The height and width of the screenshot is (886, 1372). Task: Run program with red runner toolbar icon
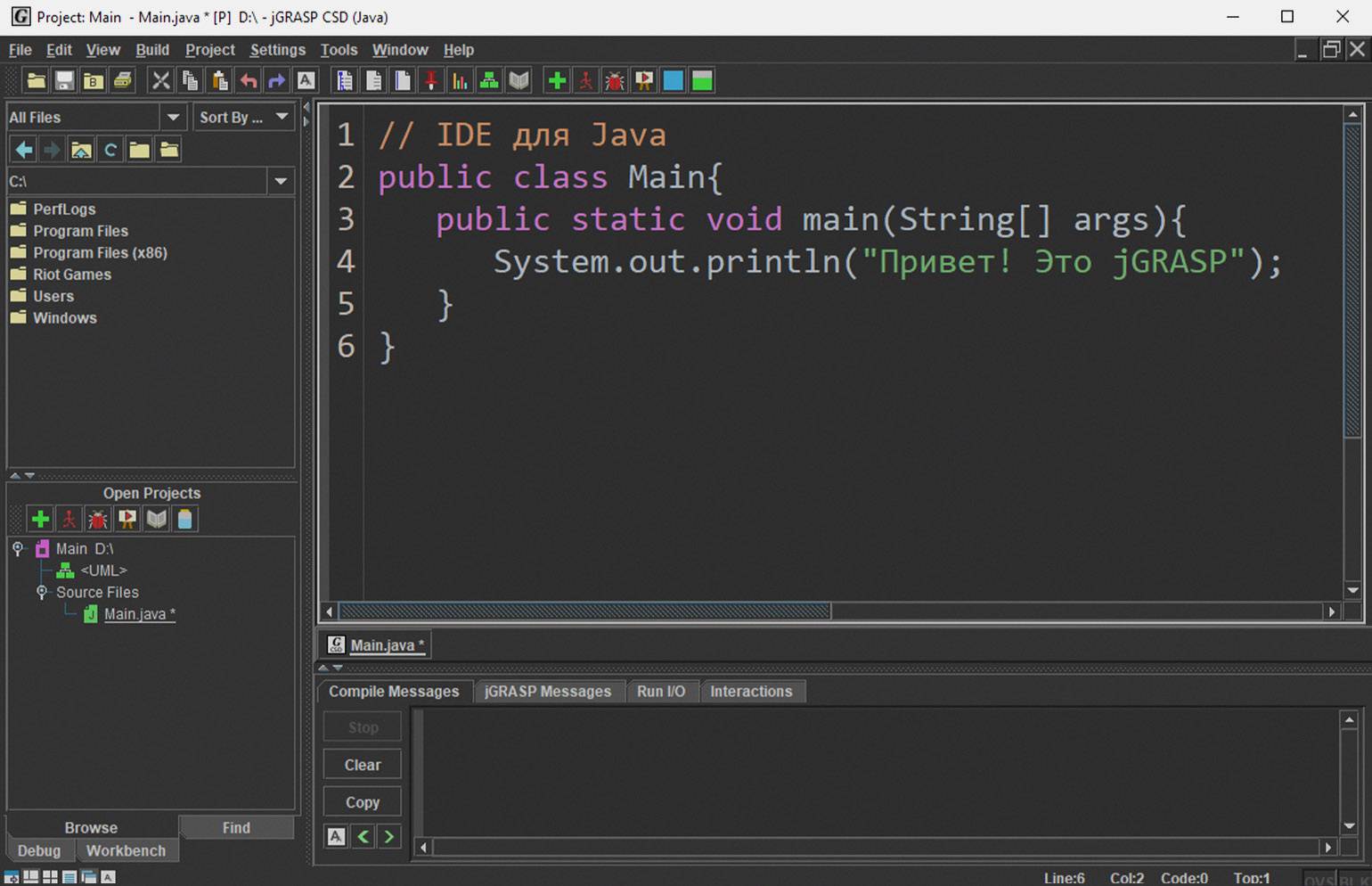(585, 81)
